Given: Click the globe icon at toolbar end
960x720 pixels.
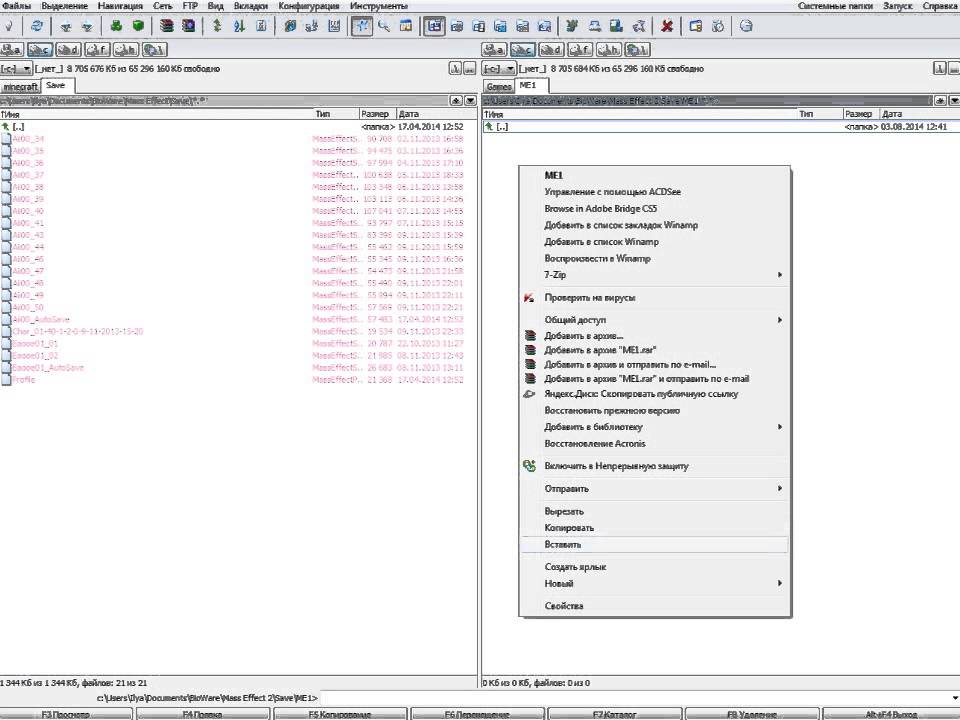Looking at the screenshot, I should (x=746, y=26).
